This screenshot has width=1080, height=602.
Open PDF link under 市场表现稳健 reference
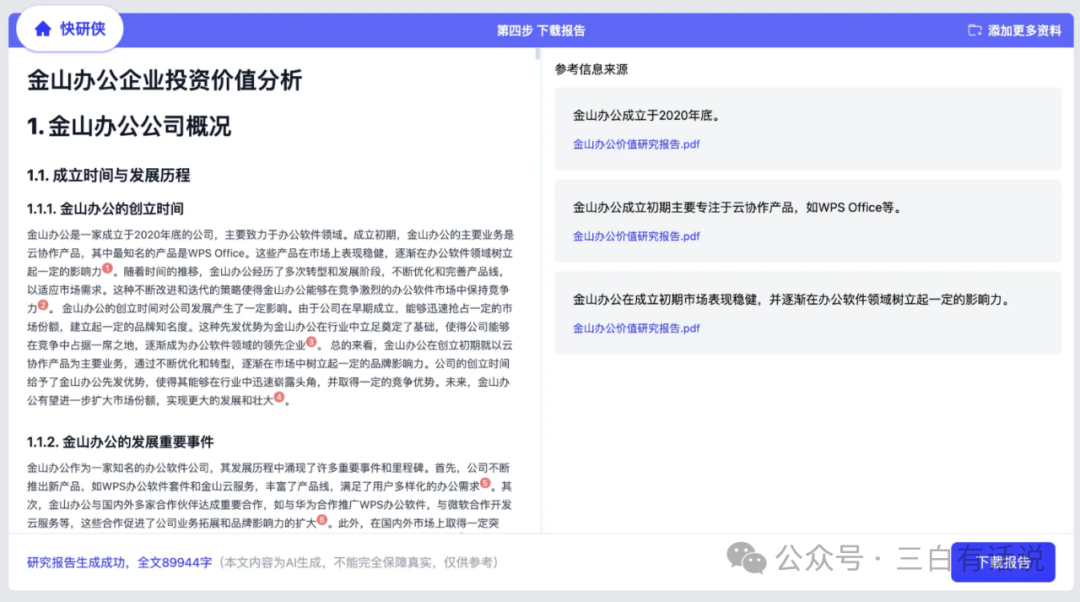[x=636, y=328]
